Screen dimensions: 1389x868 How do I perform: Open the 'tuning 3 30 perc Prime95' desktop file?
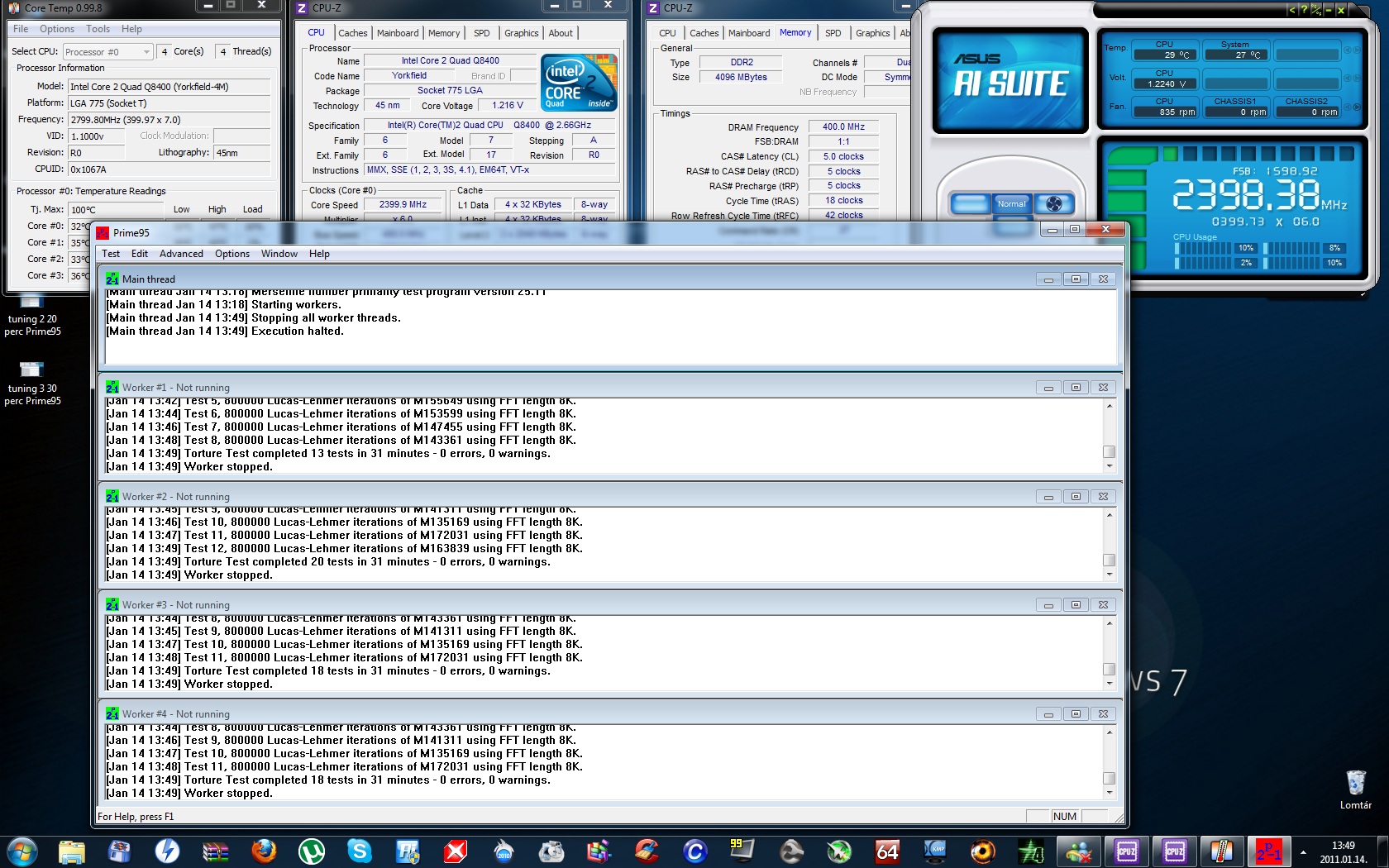[x=32, y=384]
